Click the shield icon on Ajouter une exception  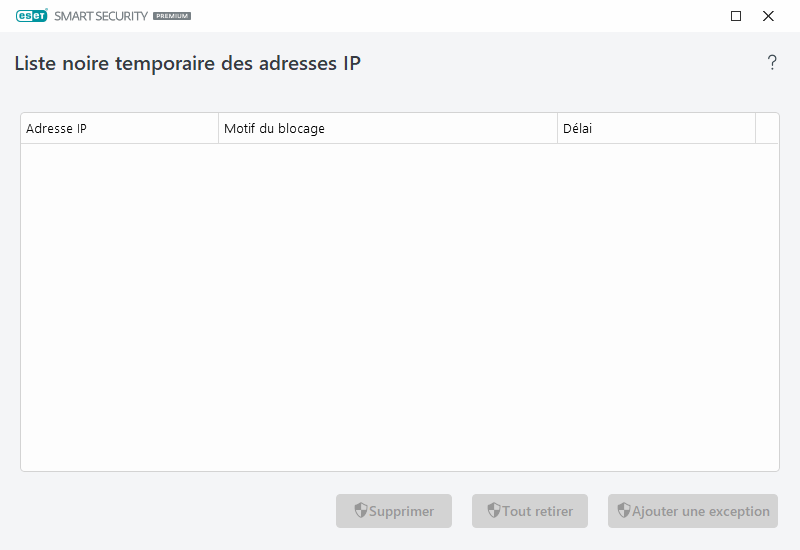click(624, 511)
